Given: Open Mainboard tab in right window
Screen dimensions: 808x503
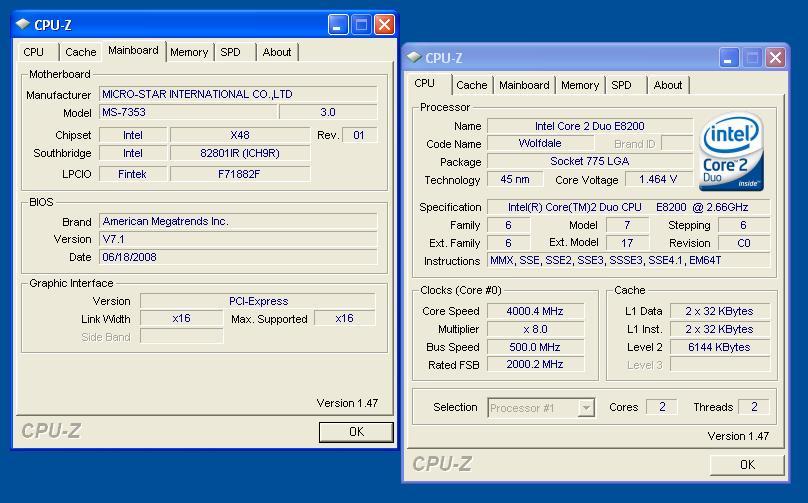Looking at the screenshot, I should (524, 85).
